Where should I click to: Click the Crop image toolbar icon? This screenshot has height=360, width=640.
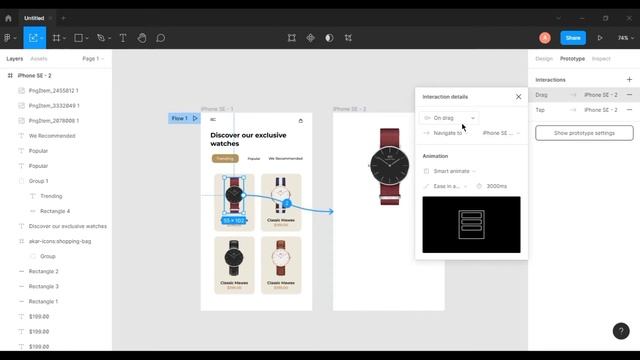348,38
